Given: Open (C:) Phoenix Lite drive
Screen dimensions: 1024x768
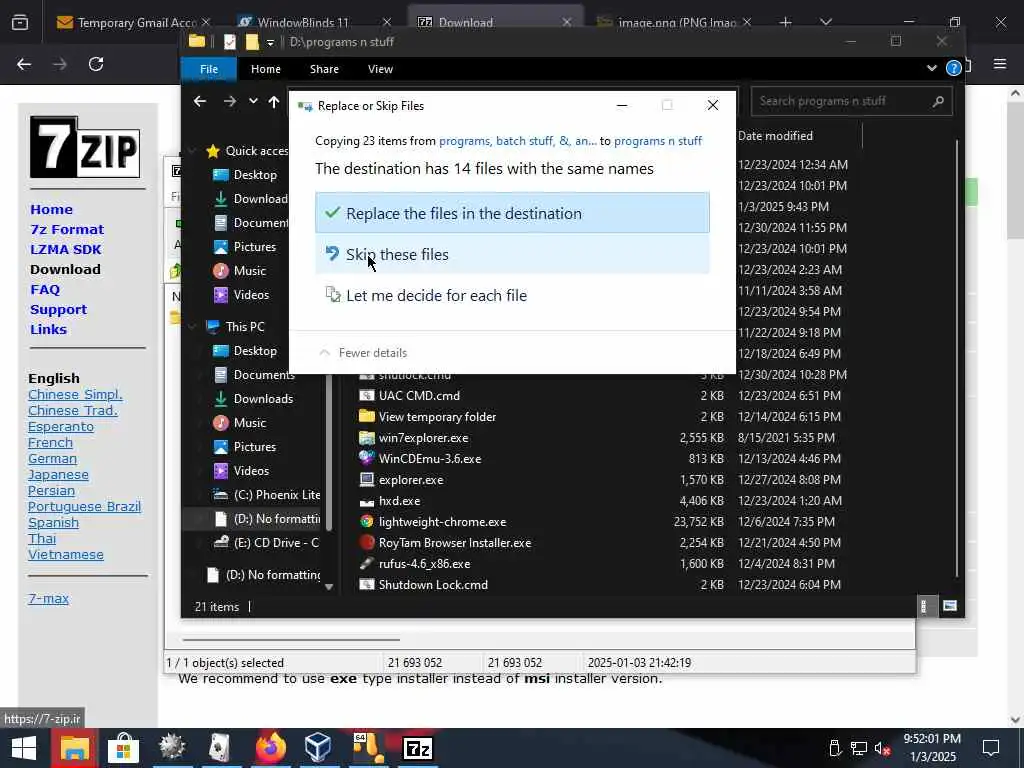Looking at the screenshot, I should click(277, 494).
